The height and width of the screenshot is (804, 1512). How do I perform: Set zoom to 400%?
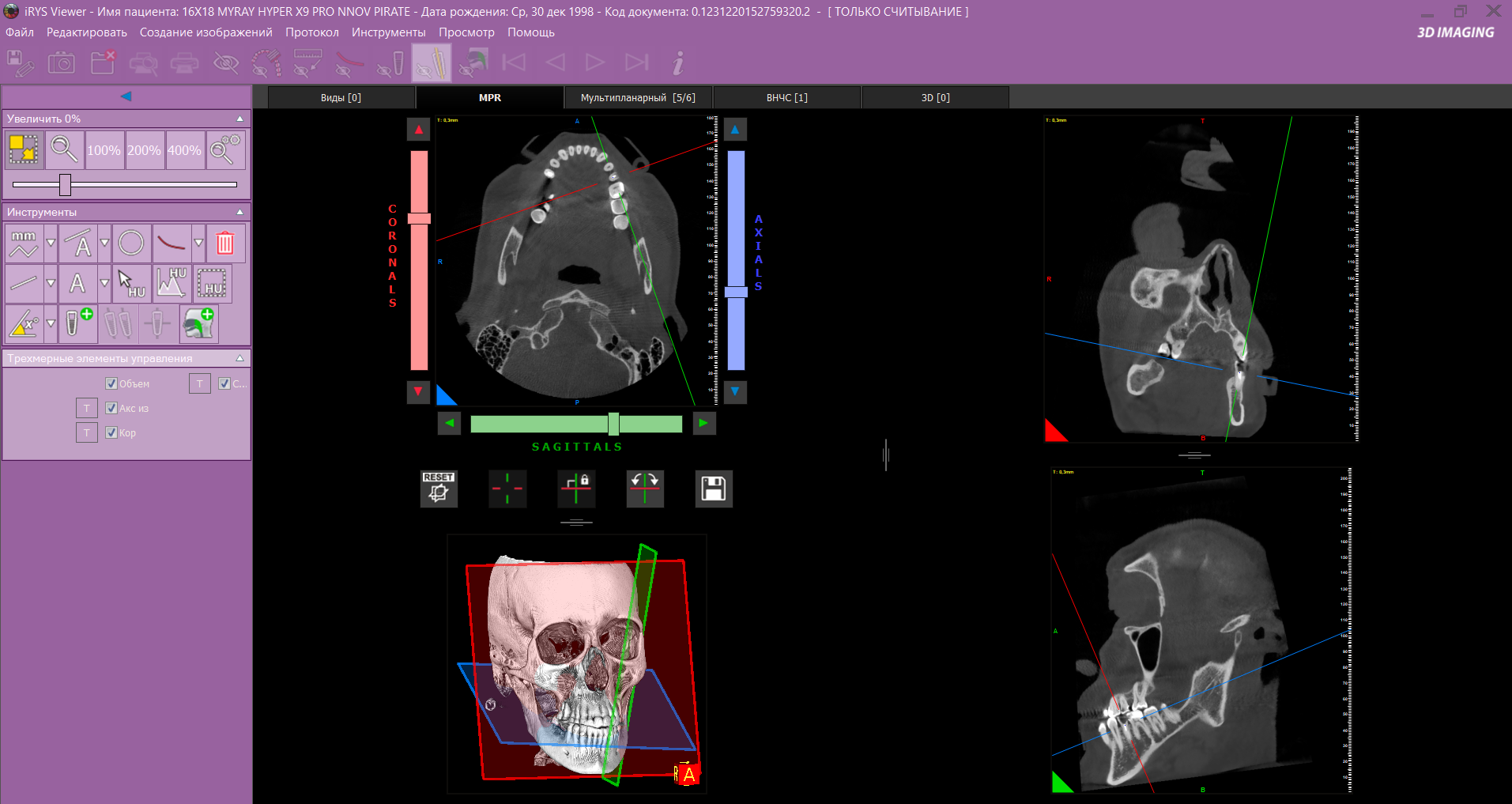(184, 150)
